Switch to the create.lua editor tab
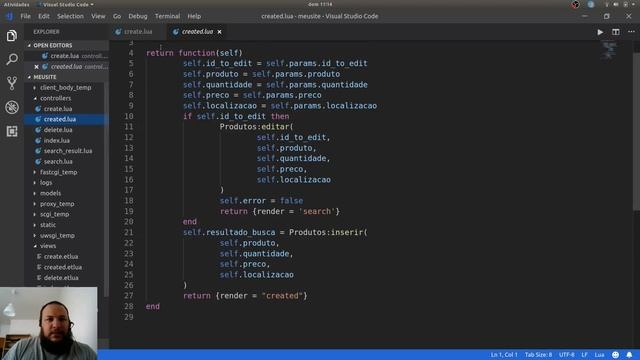Screen dimensions: 640x360 pos(138,32)
